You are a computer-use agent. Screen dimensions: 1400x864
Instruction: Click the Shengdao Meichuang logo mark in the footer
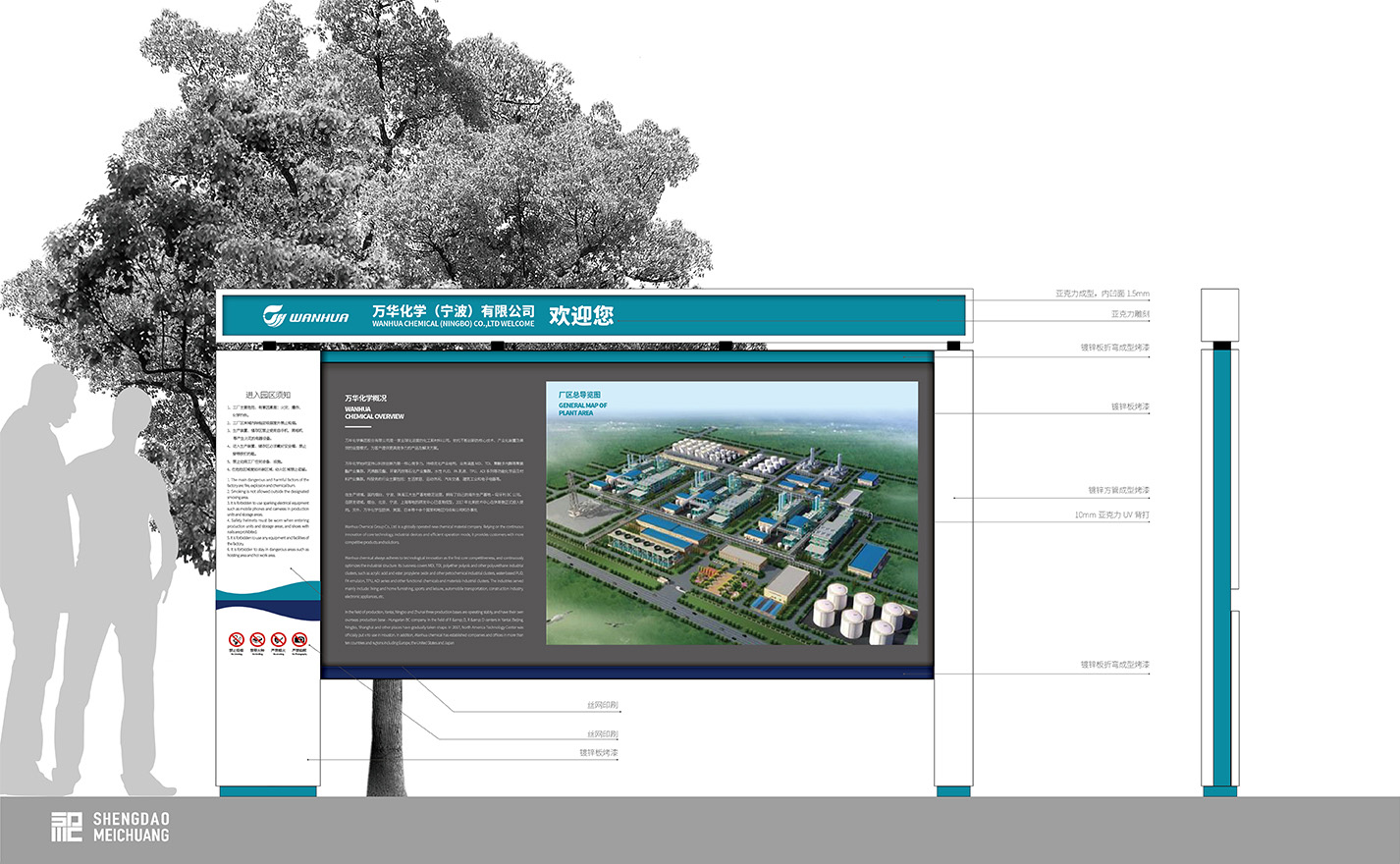(67, 827)
